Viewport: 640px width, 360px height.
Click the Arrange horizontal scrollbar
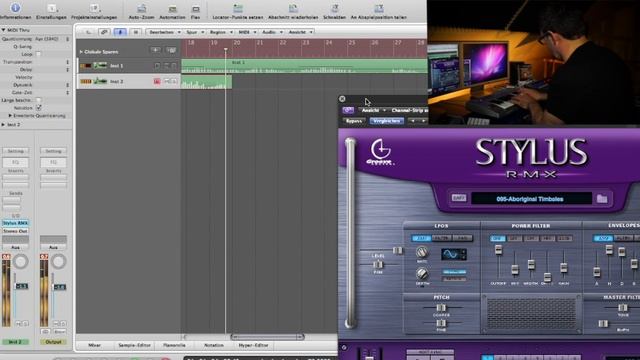268,337
